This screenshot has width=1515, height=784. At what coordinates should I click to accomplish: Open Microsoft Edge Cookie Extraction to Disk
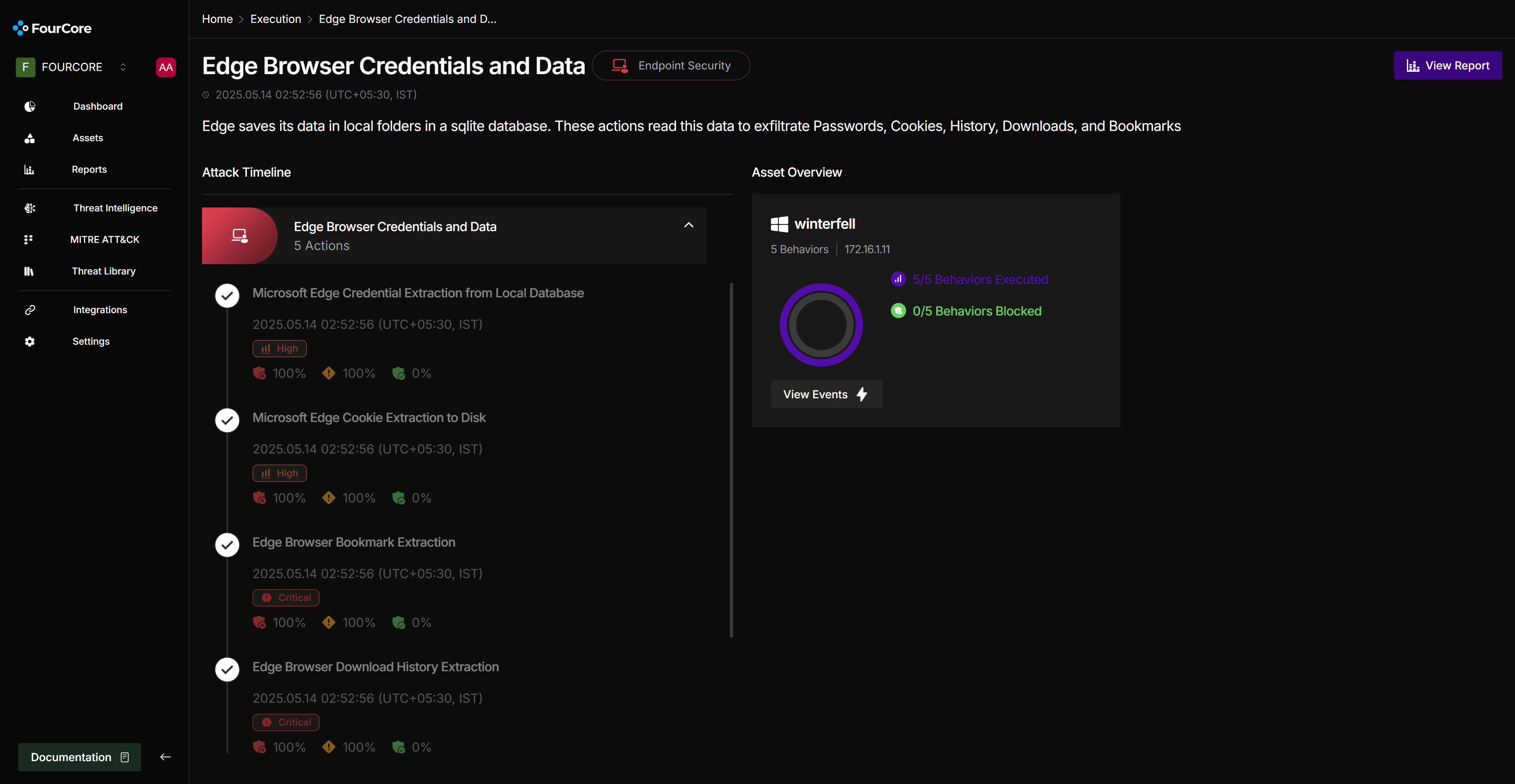(x=369, y=417)
